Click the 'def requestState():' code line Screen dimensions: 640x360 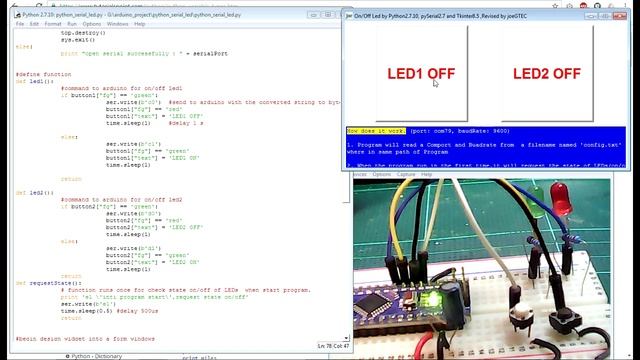[49, 283]
